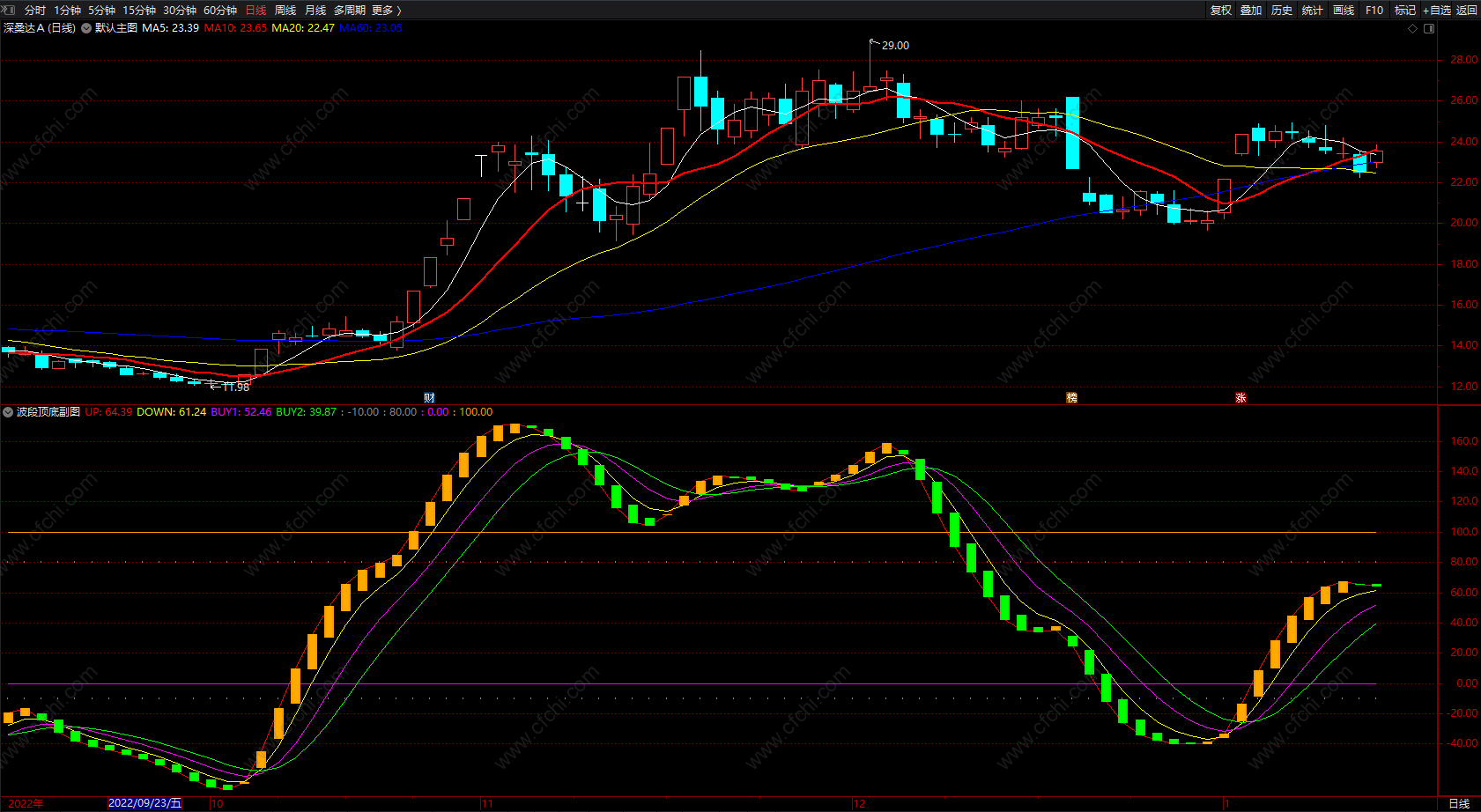1481x812 pixels.
Task: Click the 涨 marker icon on the chart
Action: 1240,398
